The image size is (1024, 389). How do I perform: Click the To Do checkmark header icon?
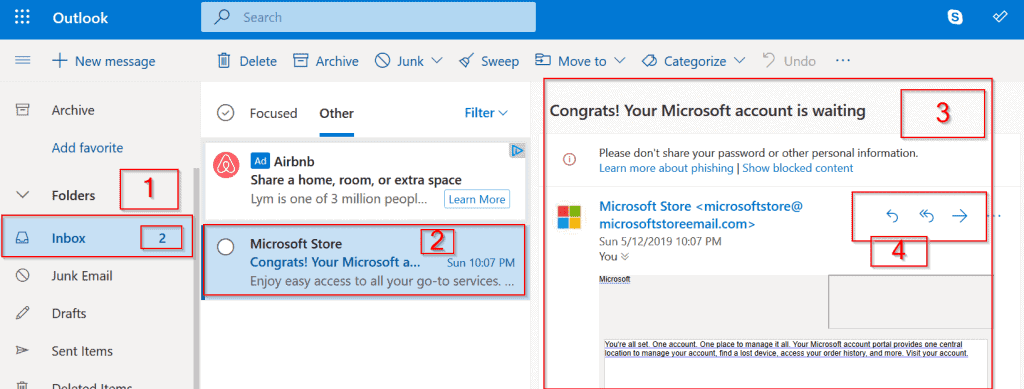click(x=1000, y=17)
